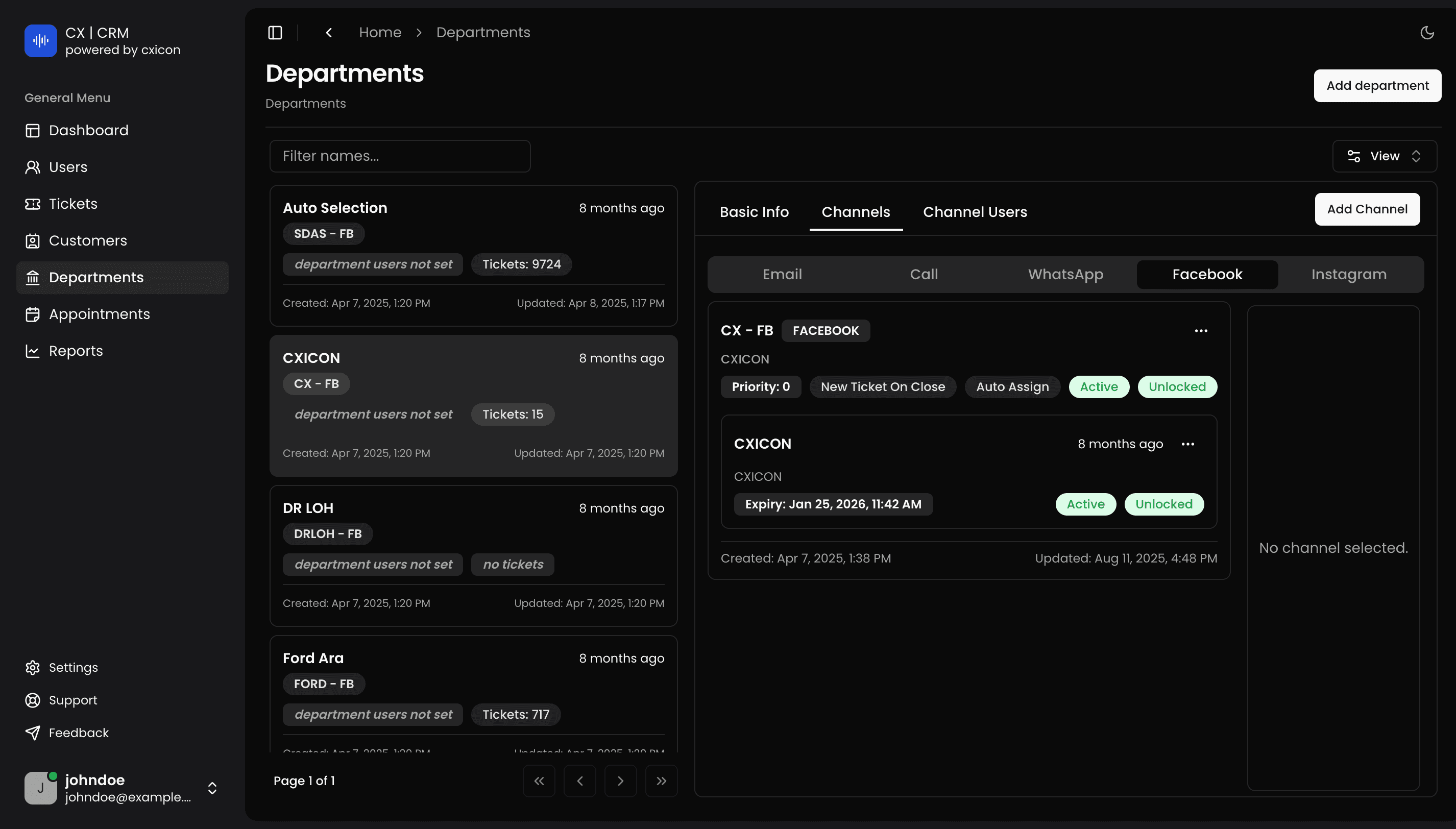Select the Email channel type tab
This screenshot has height=829, width=1456.
coord(782,275)
